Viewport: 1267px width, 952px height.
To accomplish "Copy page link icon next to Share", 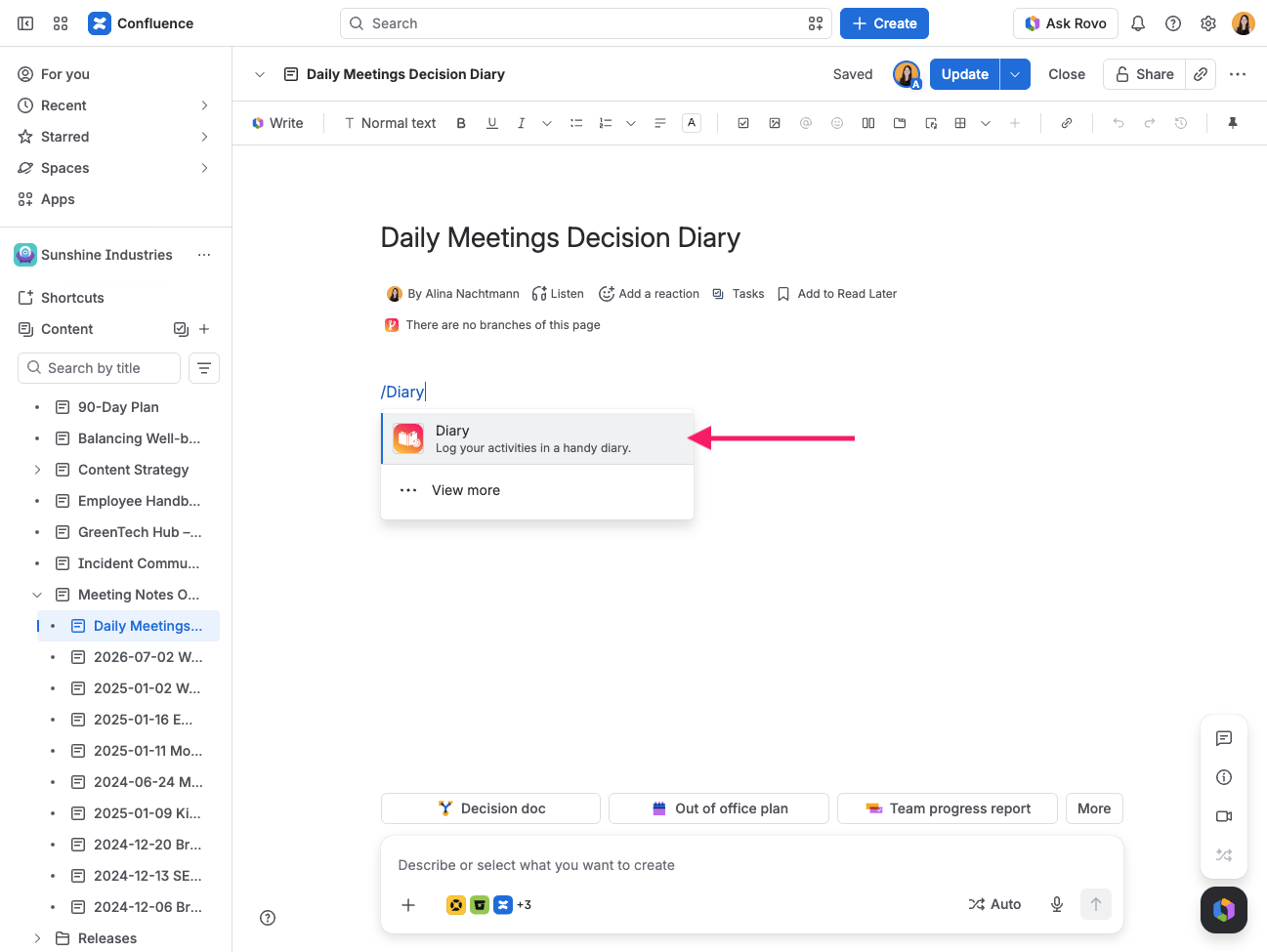I will click(1201, 74).
